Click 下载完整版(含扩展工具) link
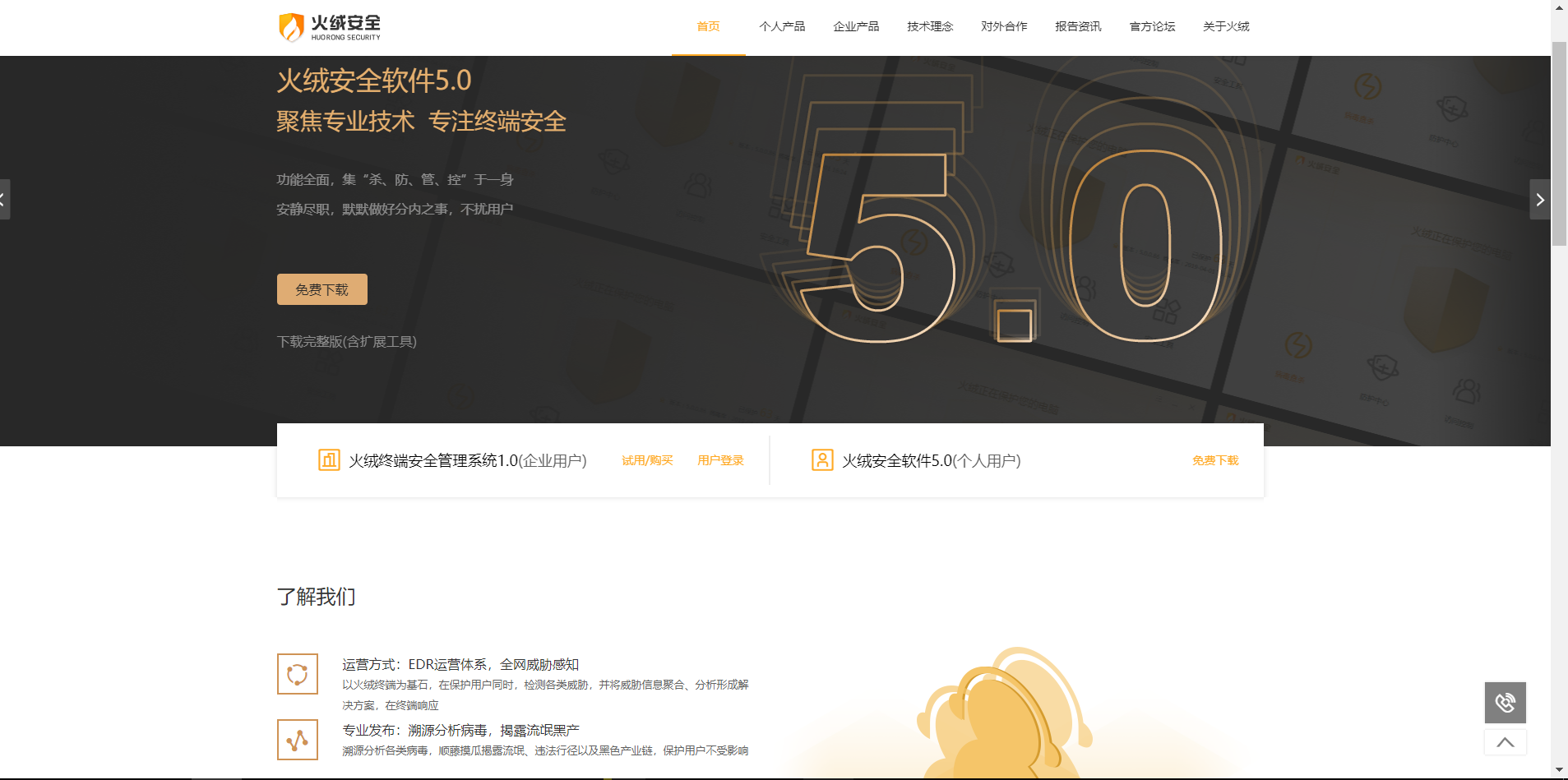The image size is (1568, 780). 347,341
